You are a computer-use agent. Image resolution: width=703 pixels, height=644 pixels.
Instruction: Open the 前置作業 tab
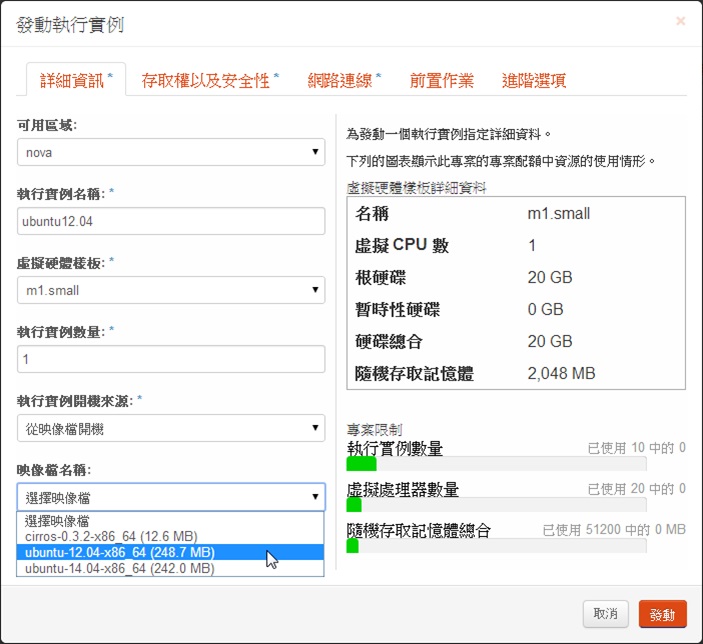[x=441, y=81]
